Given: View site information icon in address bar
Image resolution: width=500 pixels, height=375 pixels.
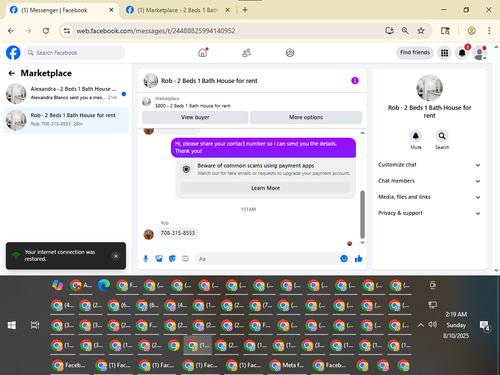Looking at the screenshot, I should click(x=67, y=31).
